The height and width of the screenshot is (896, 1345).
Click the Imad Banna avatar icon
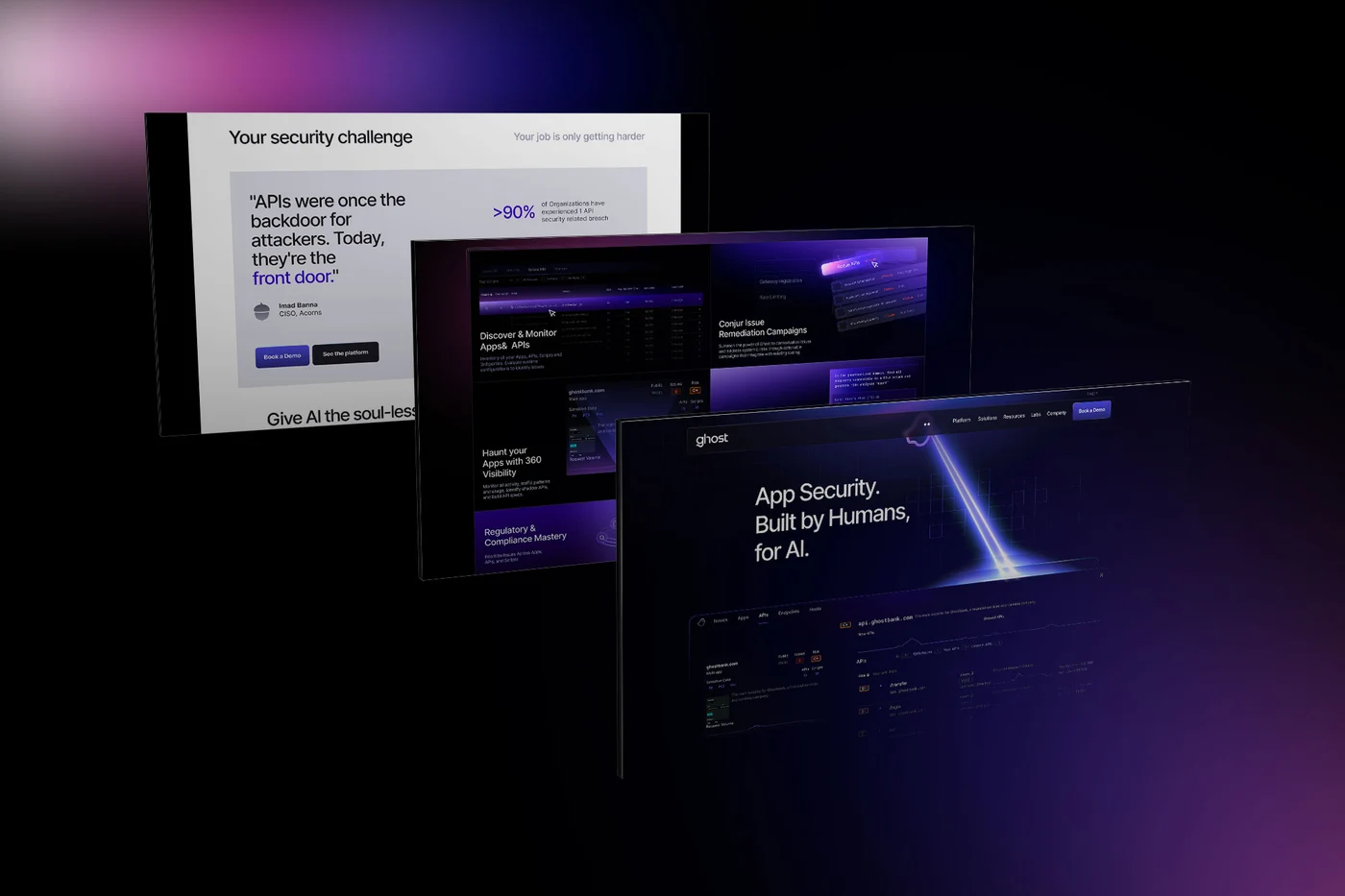[x=262, y=311]
